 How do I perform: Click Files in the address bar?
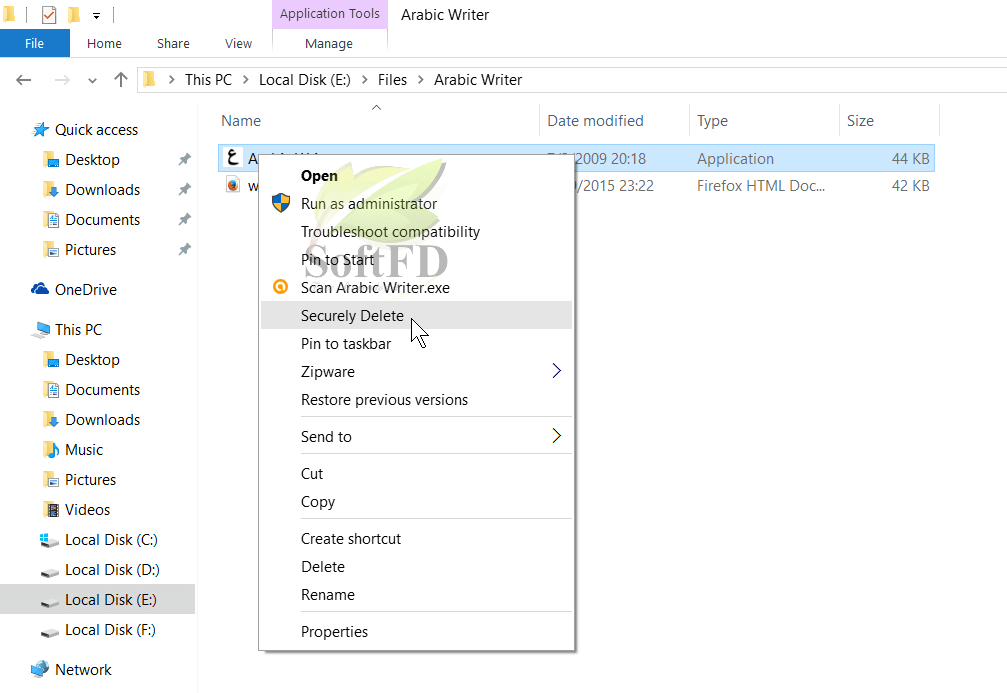click(x=392, y=80)
